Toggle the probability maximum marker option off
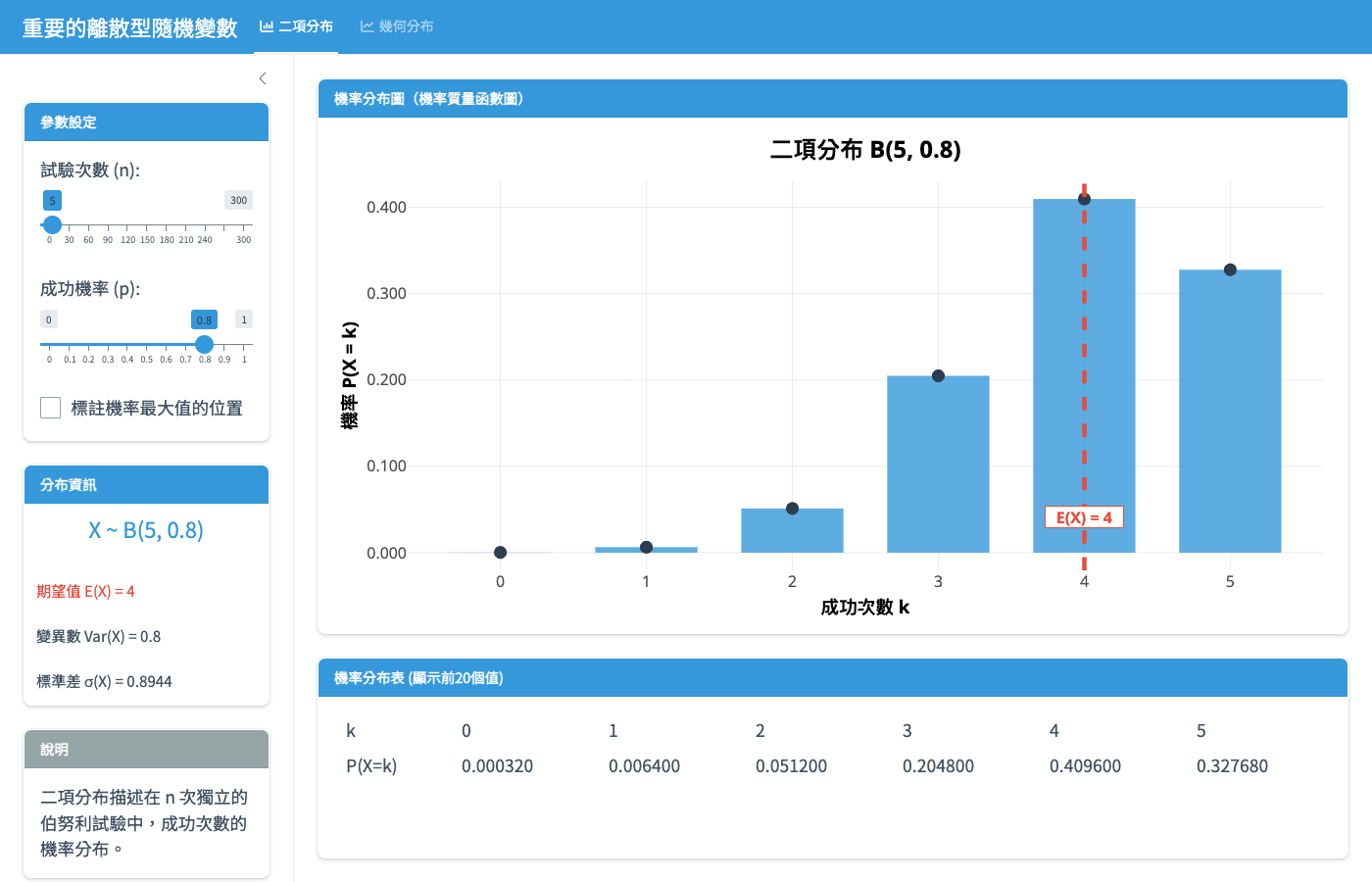Image resolution: width=1372 pixels, height=882 pixels. point(50,407)
